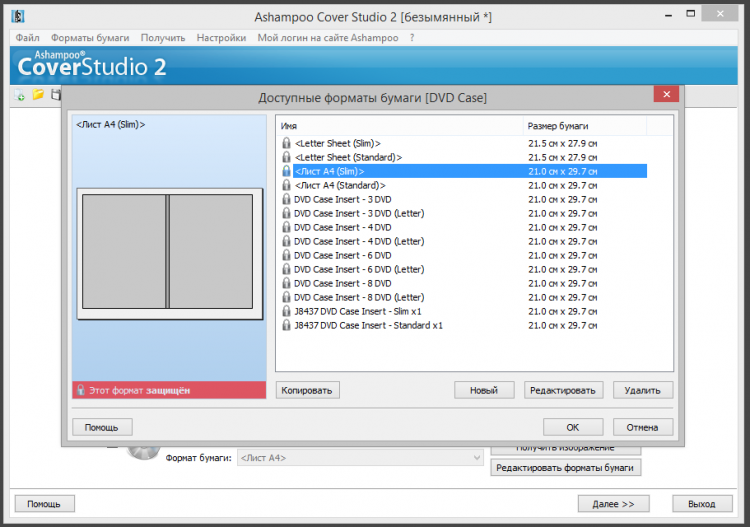Select DVD Case Insert - 3 DVD
This screenshot has height=527, width=750.
coord(342,199)
